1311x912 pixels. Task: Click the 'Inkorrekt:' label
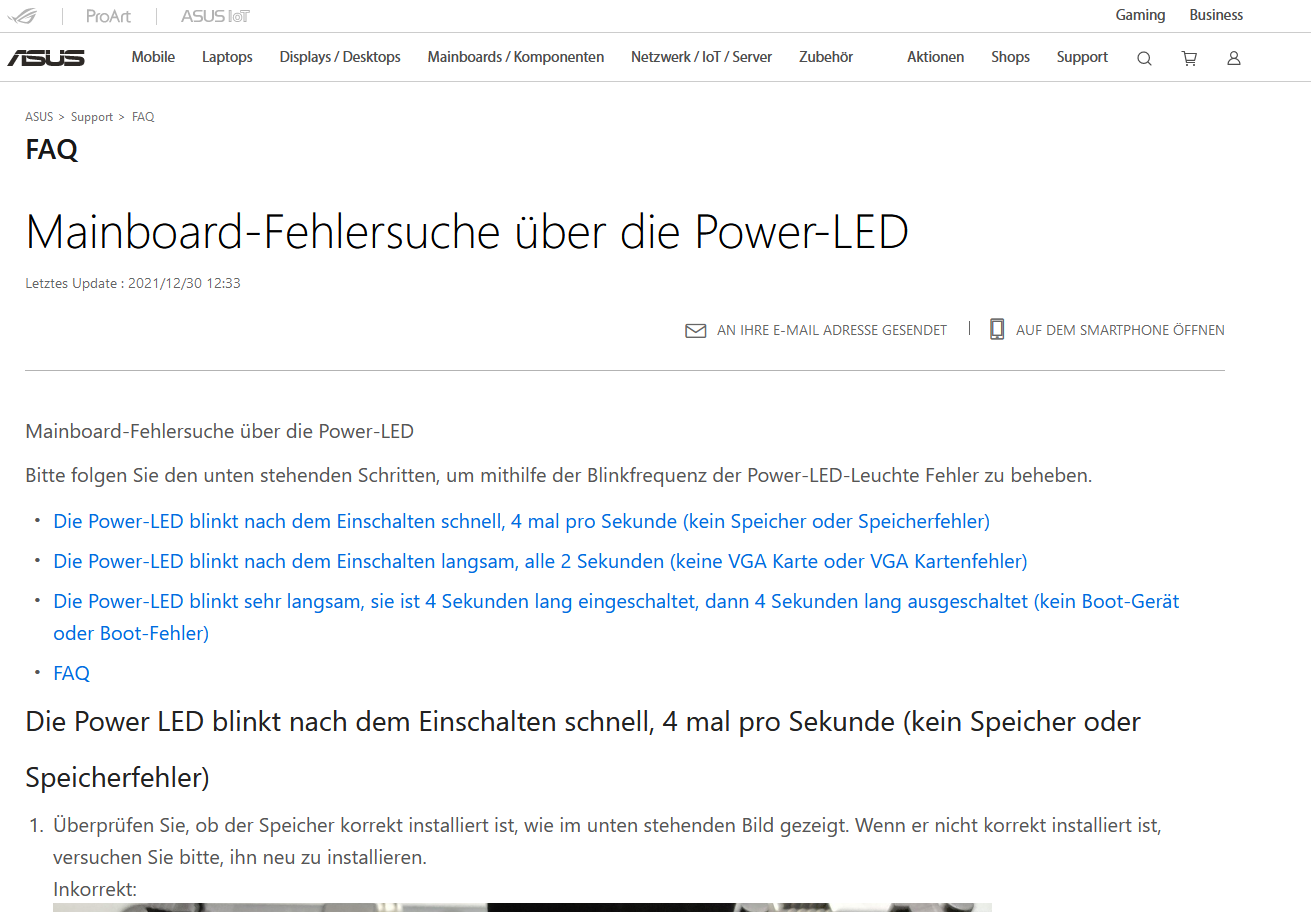tap(95, 889)
